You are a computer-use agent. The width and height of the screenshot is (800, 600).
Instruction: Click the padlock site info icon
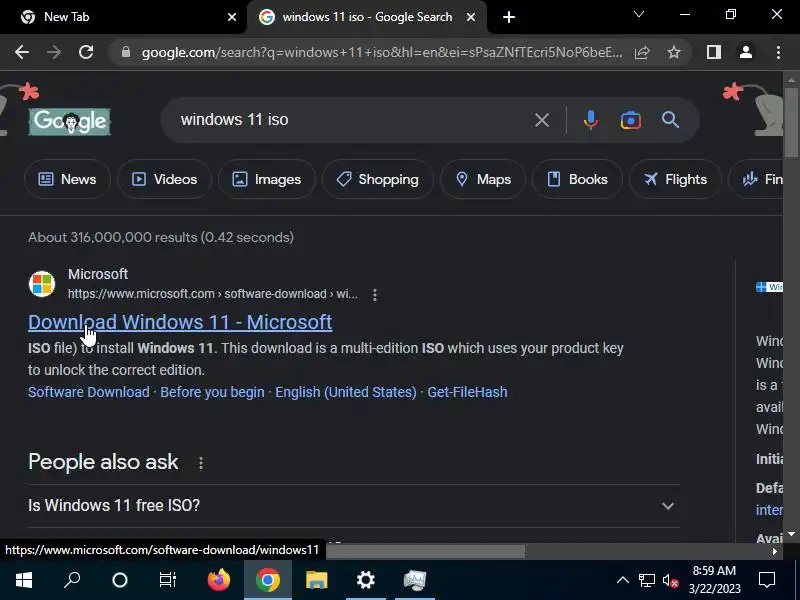pyautogui.click(x=126, y=52)
